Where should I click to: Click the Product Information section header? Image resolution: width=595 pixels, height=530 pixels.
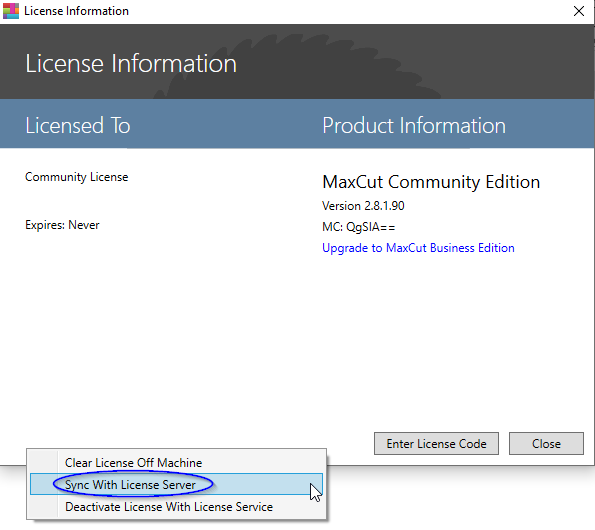coord(414,125)
